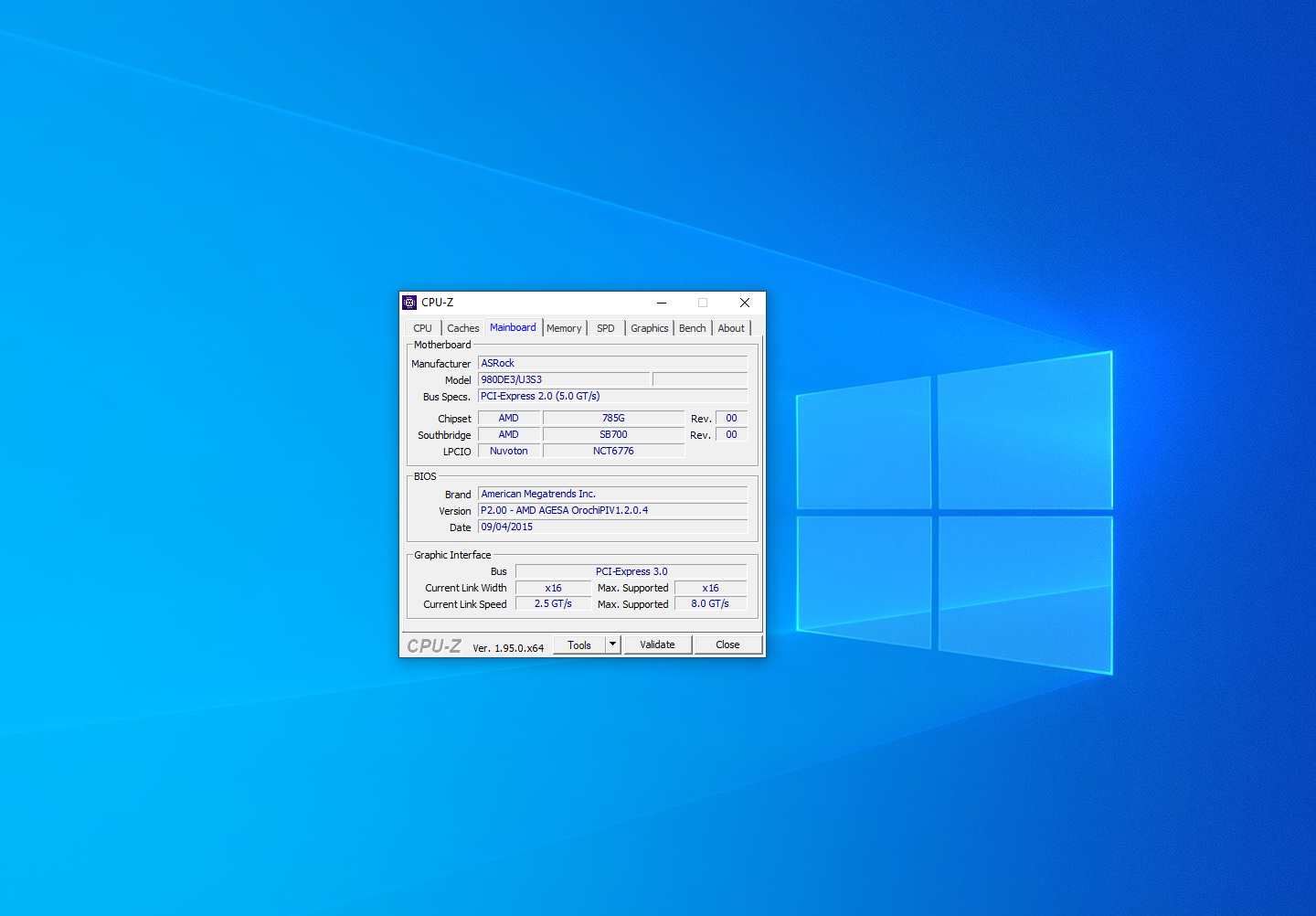Click BIOS brand American Megatrends Inc.
This screenshot has width=1316, height=916.
(612, 494)
